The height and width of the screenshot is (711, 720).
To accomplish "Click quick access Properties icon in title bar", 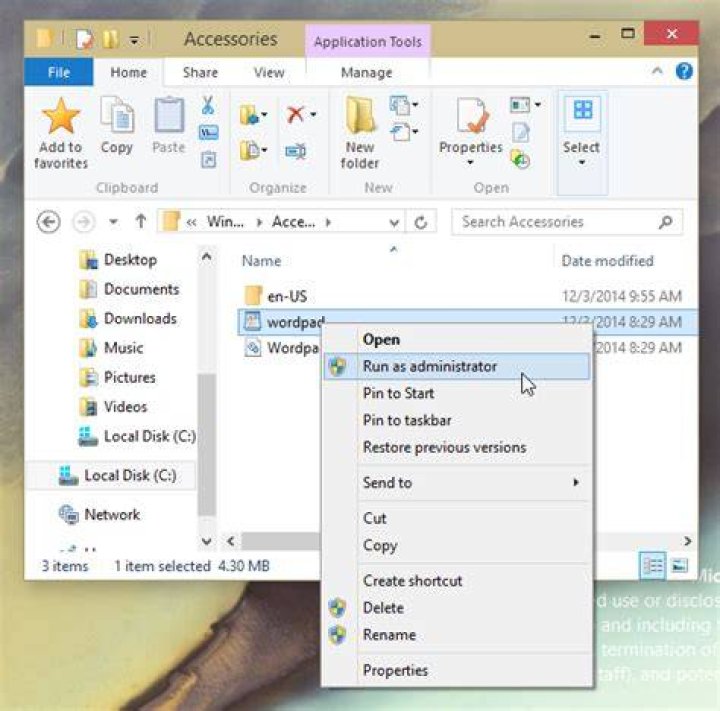I will (84, 40).
